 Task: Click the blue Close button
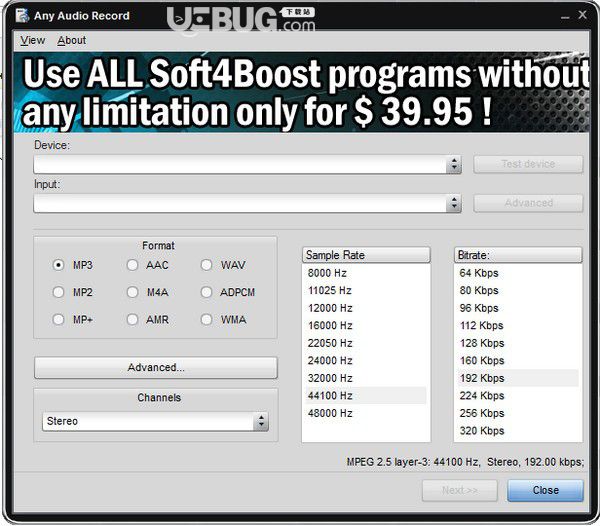(x=546, y=490)
